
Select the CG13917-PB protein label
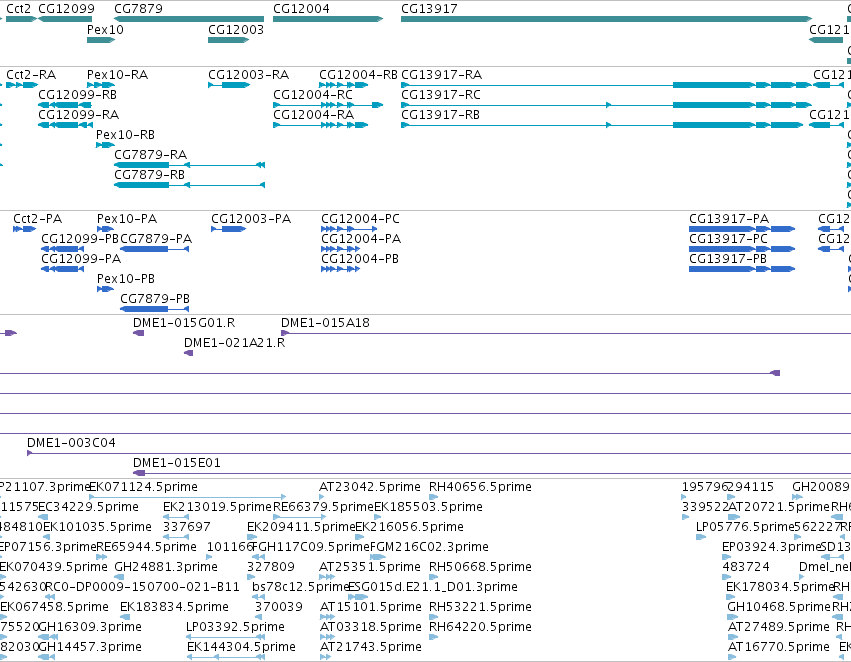728,259
